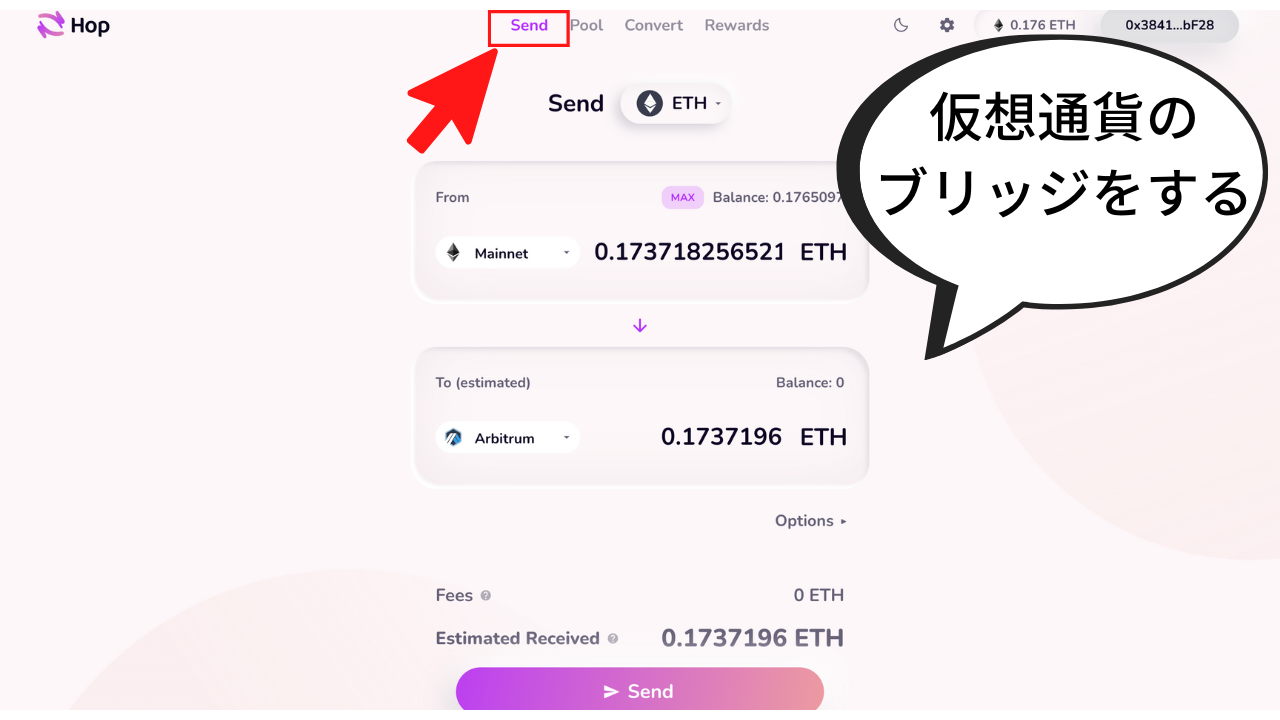The width and height of the screenshot is (1280, 720).
Task: Click the Arbitrum network icon
Action: [454, 438]
